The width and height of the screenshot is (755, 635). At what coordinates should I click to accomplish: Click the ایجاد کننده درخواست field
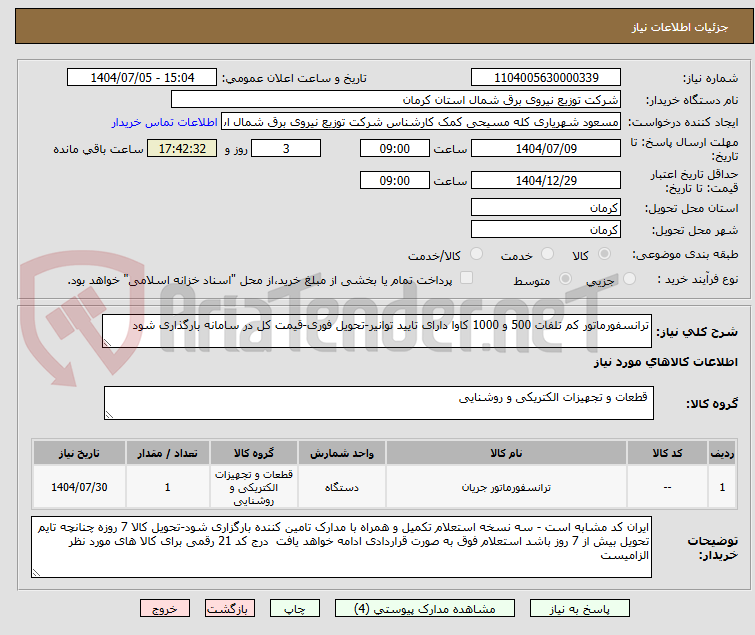[421, 122]
